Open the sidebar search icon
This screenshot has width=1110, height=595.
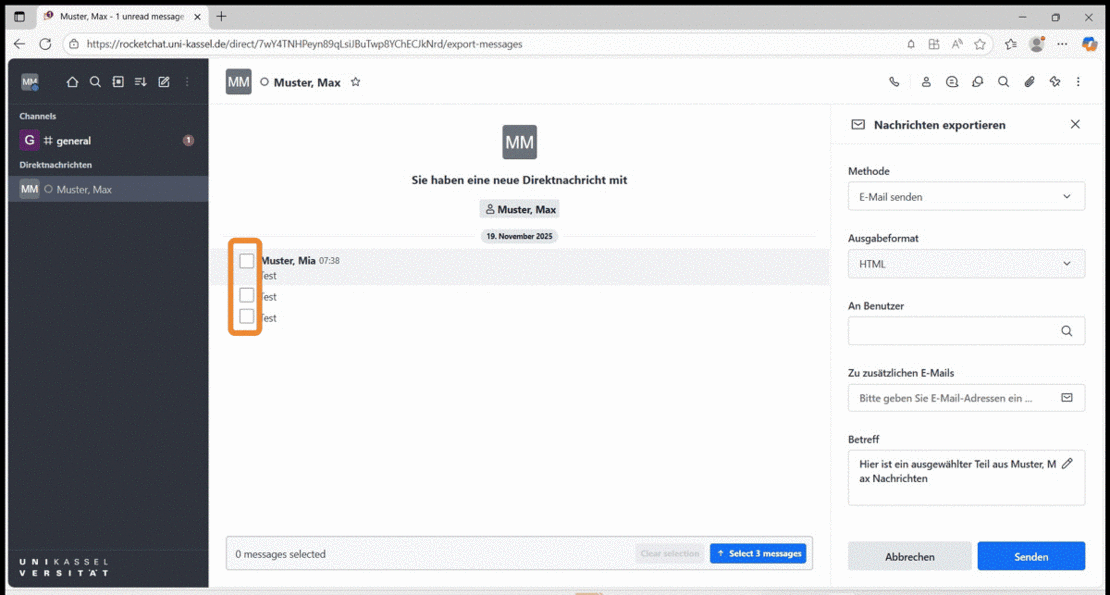click(x=95, y=82)
